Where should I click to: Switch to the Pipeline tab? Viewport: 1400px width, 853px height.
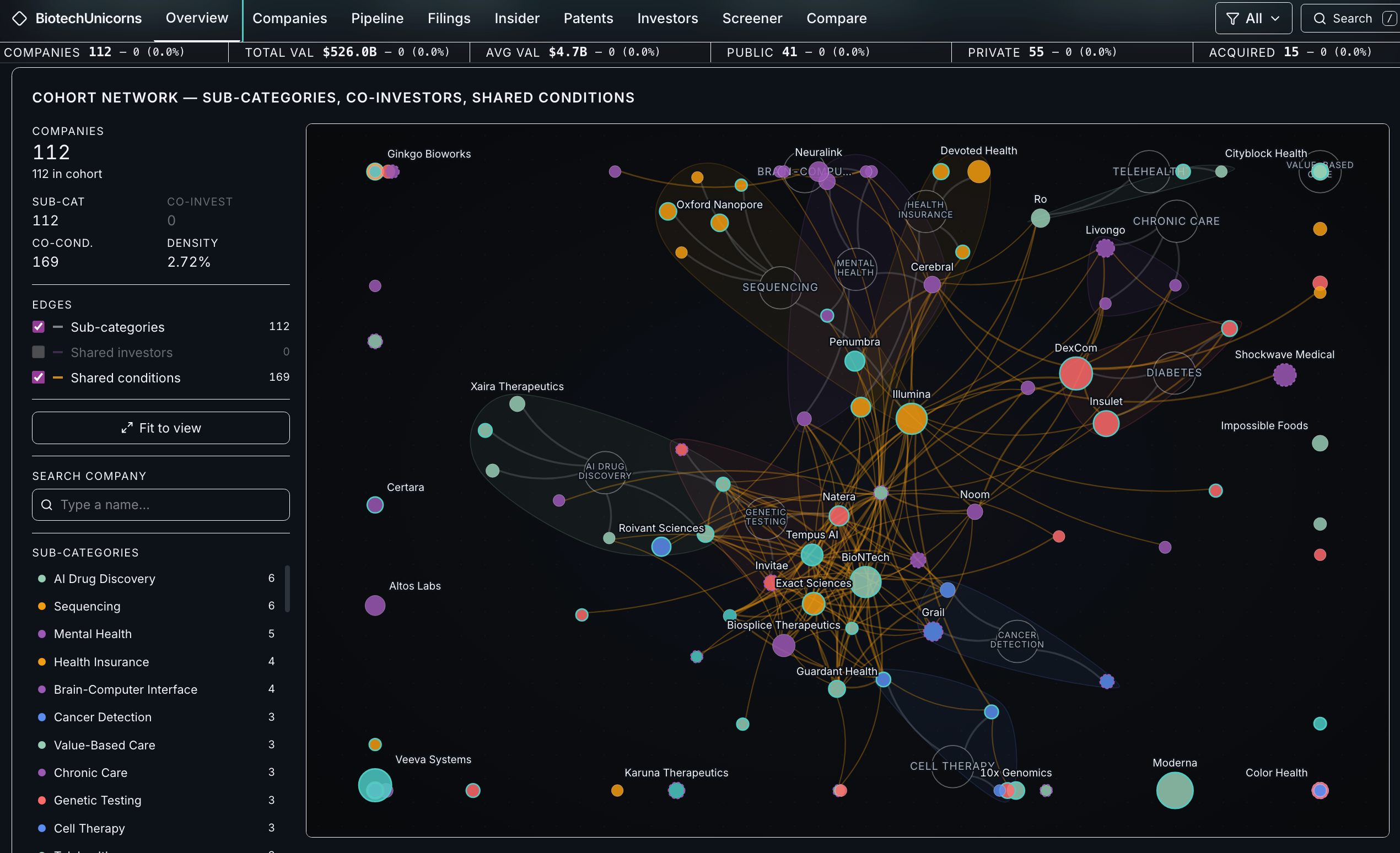[377, 19]
